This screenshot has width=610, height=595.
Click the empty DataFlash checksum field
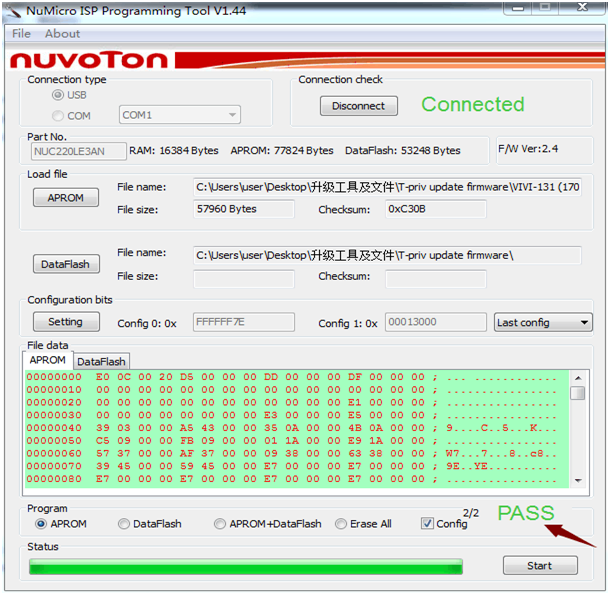(x=436, y=279)
